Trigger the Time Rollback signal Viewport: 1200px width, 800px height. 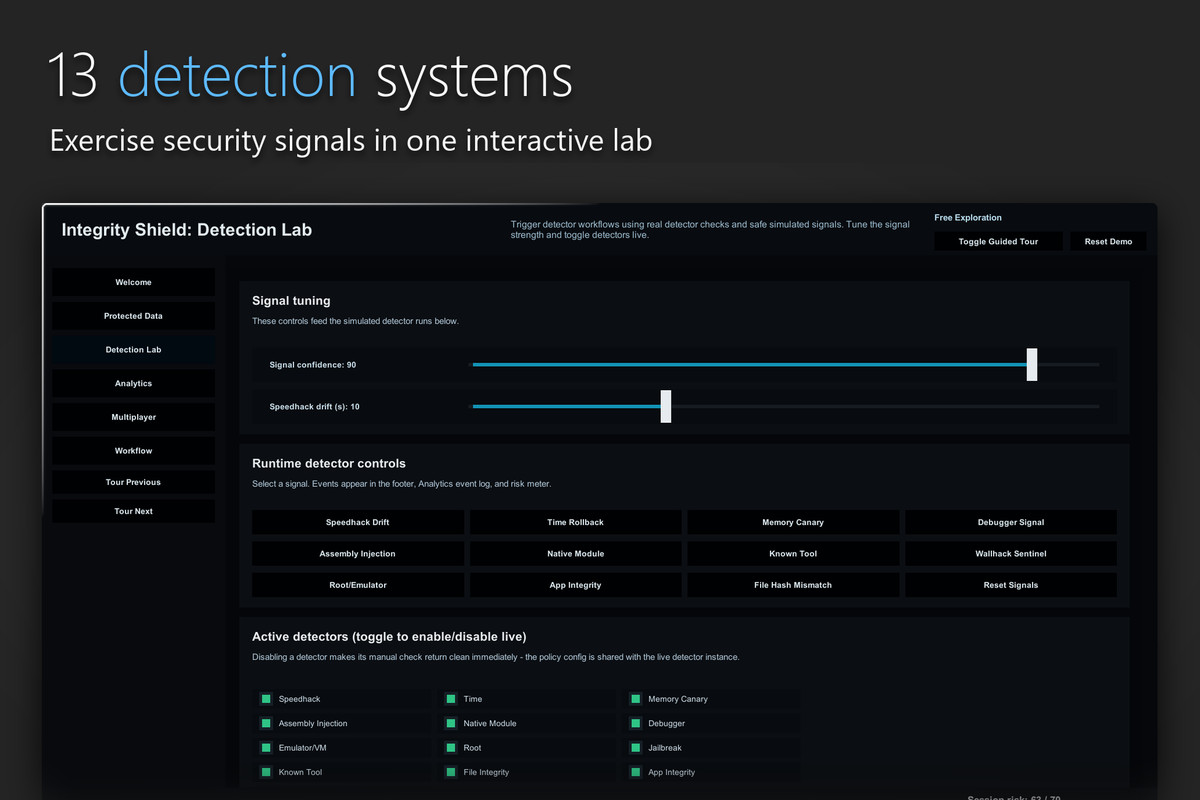(575, 522)
